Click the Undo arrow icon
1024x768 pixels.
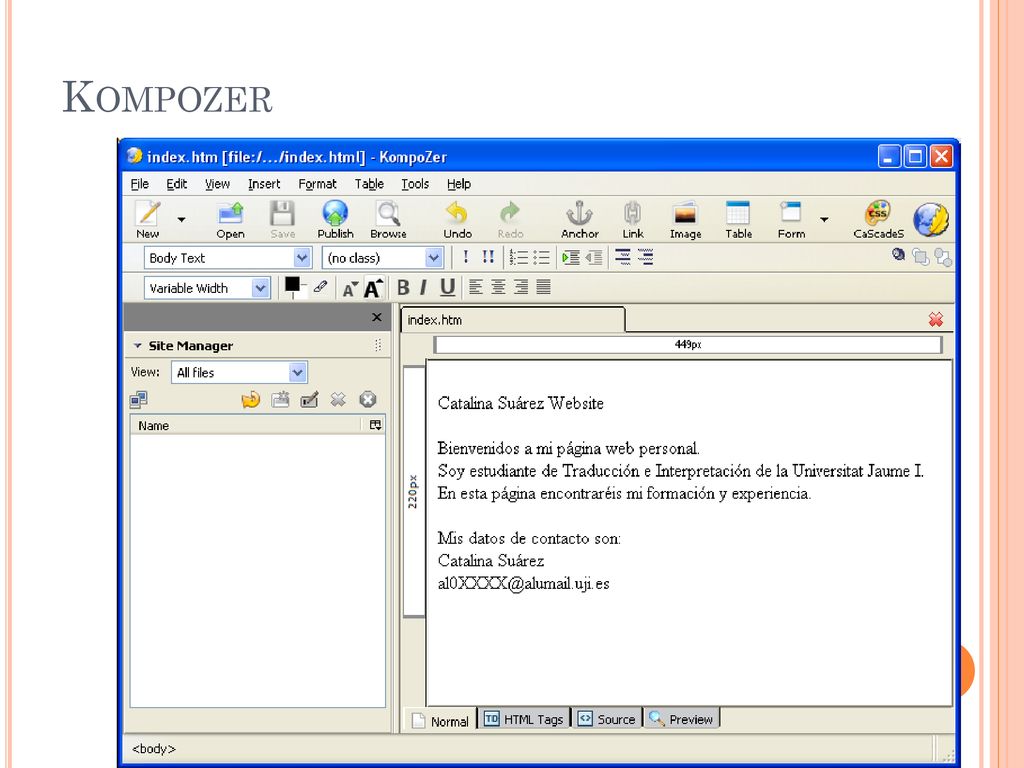tap(457, 213)
